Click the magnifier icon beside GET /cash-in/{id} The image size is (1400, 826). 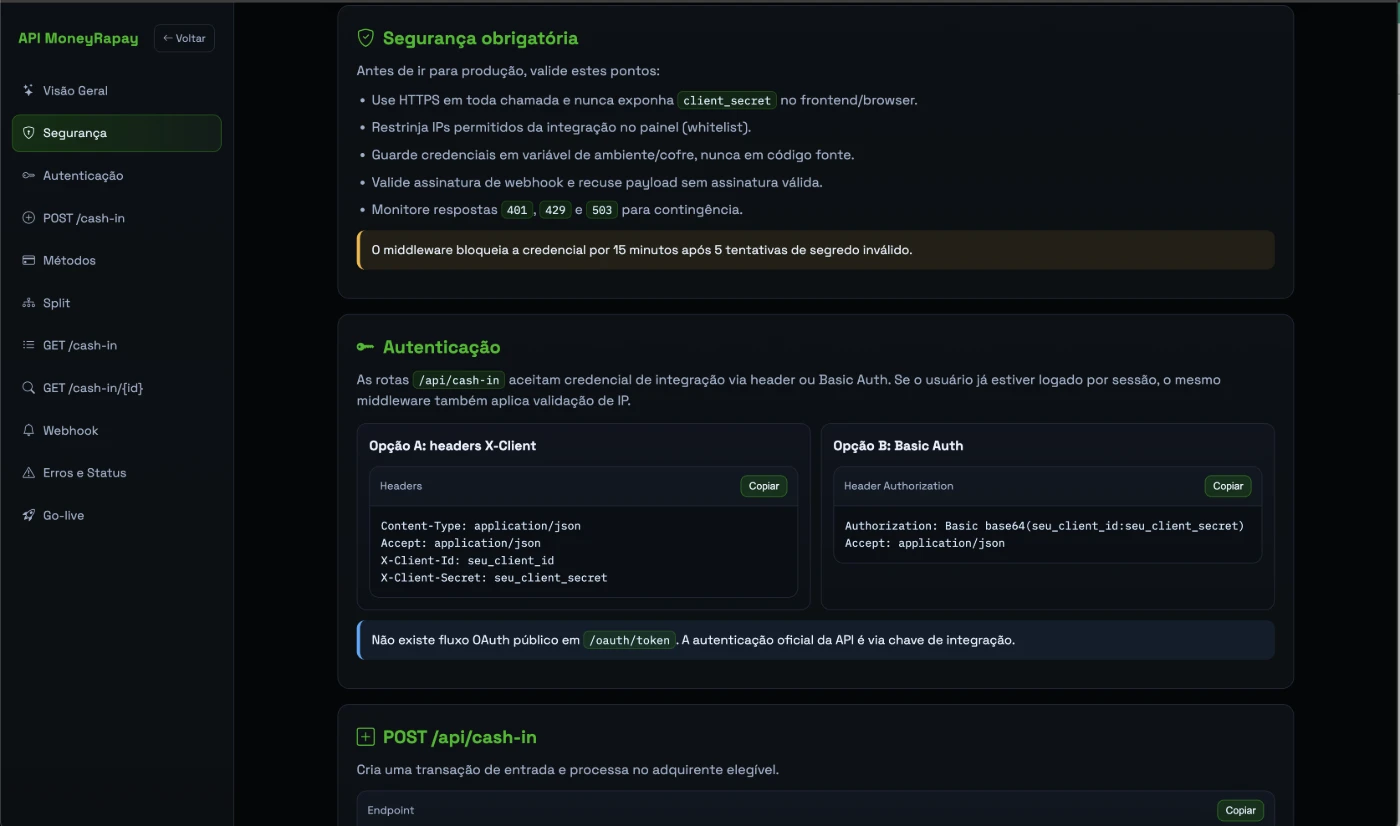point(28,388)
